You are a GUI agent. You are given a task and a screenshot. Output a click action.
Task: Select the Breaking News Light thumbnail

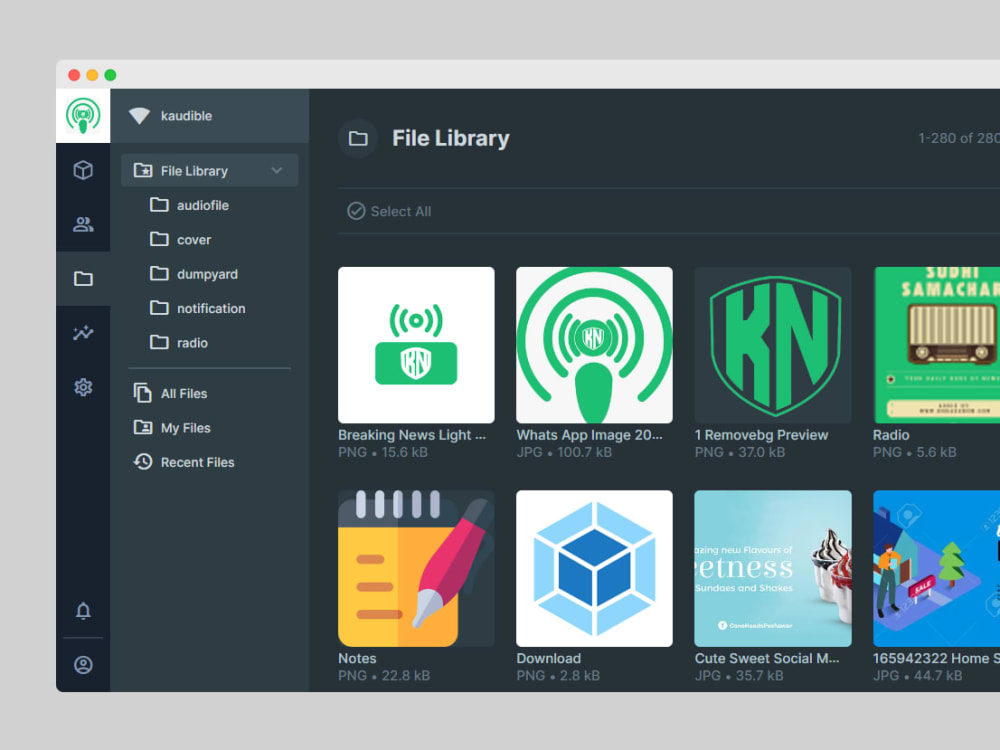coord(416,344)
